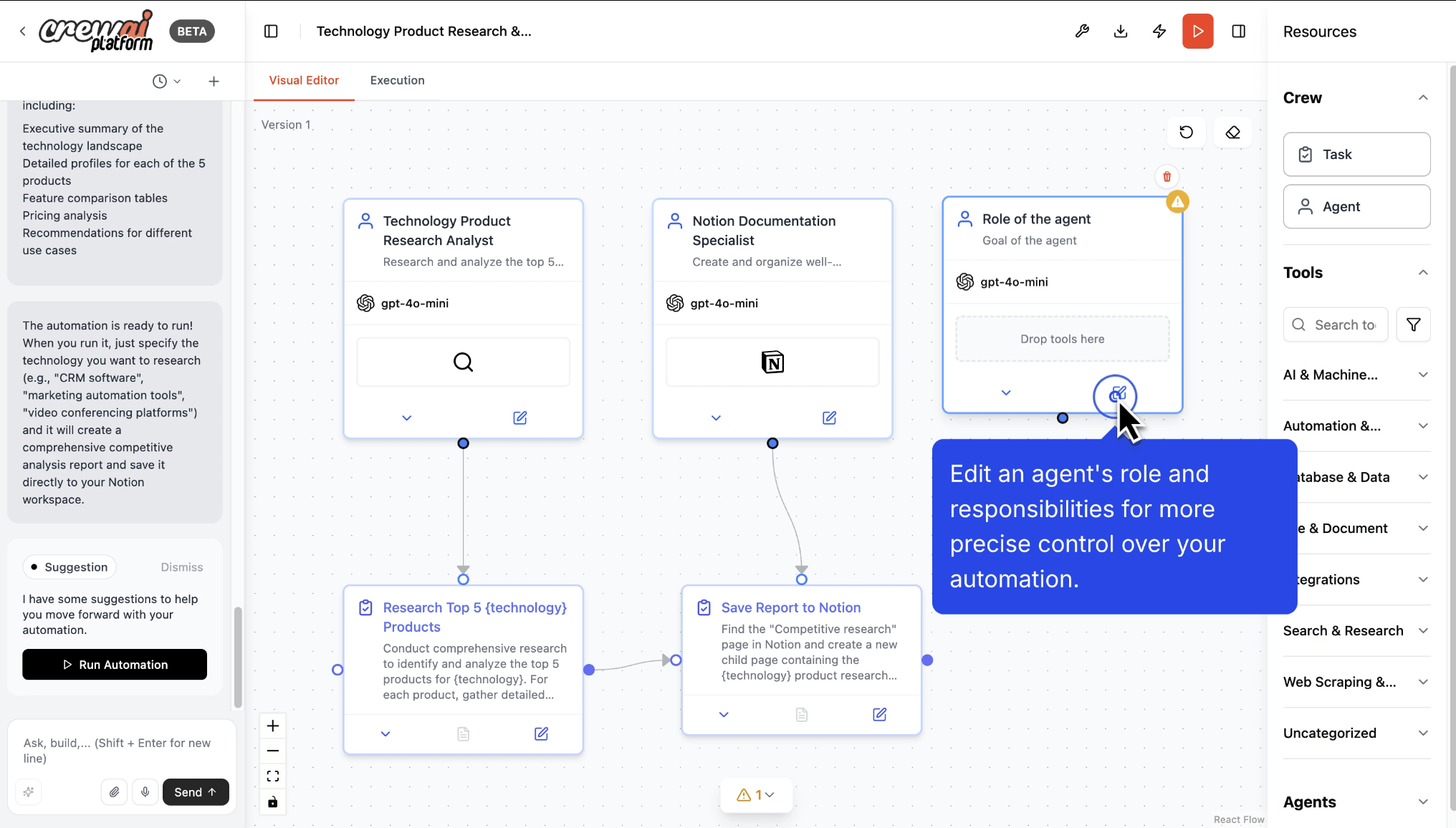1456x828 pixels.
Task: Undo canvas changes with the rotate-left icon
Action: click(x=1186, y=133)
